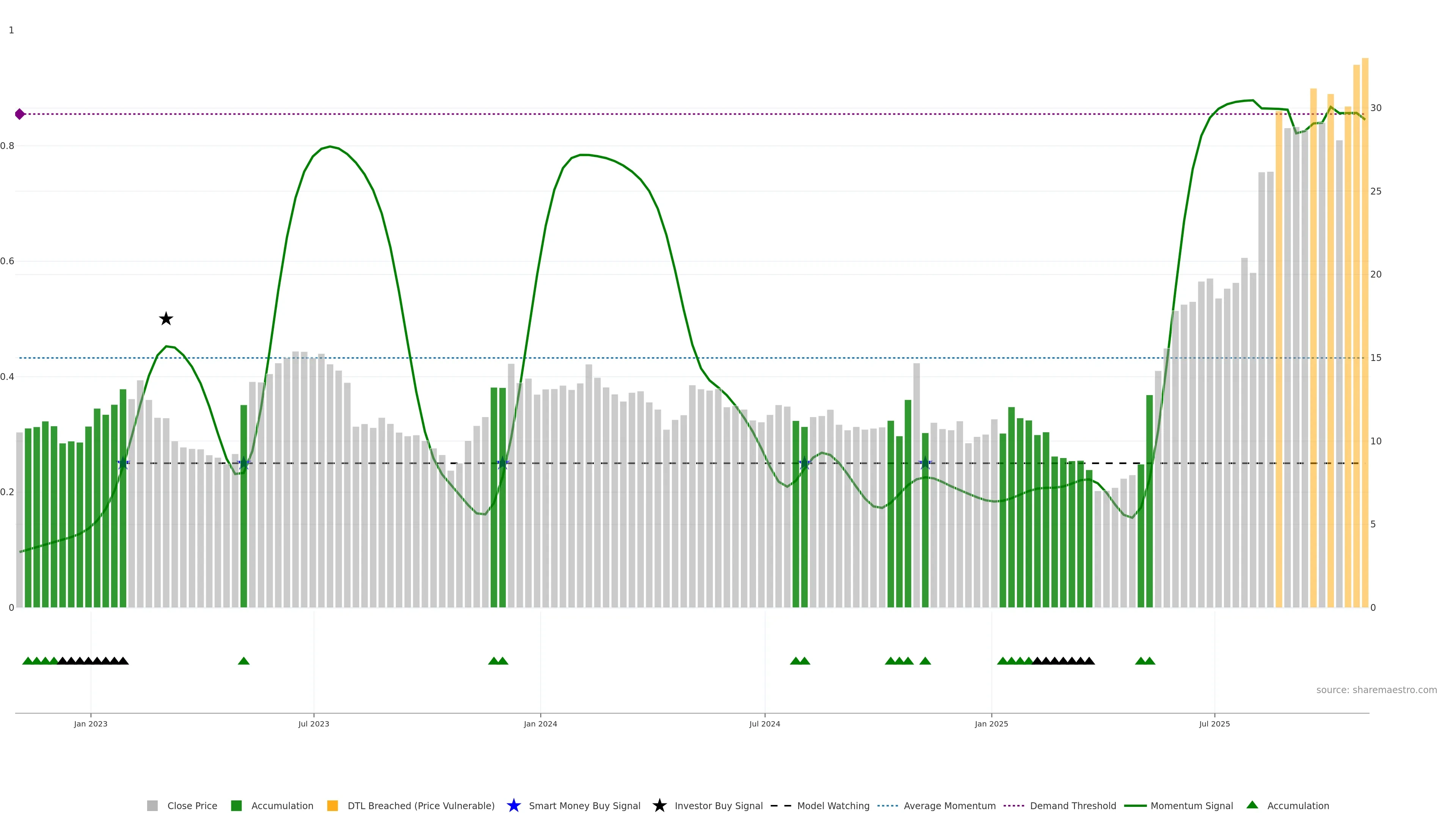Viewport: 1456px width, 819px height.
Task: Click the Investor Buy Signal legend text
Action: pyautogui.click(x=719, y=805)
